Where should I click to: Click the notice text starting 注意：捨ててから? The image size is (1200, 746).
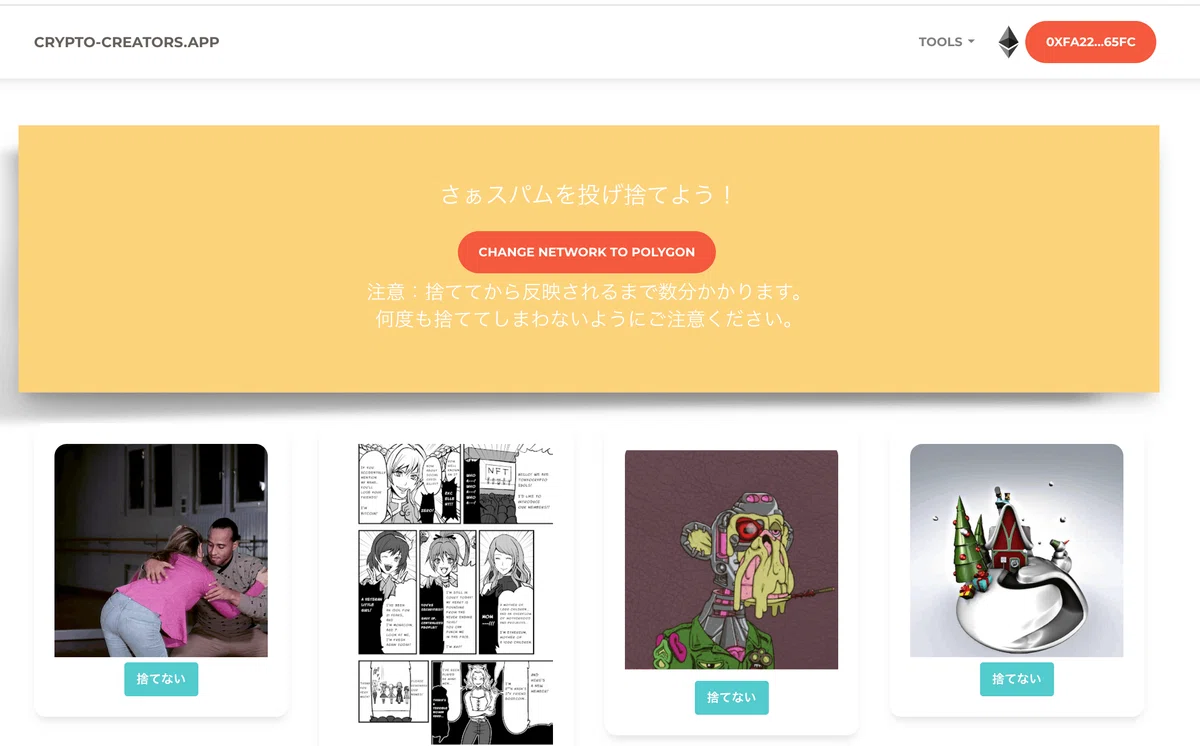[587, 293]
